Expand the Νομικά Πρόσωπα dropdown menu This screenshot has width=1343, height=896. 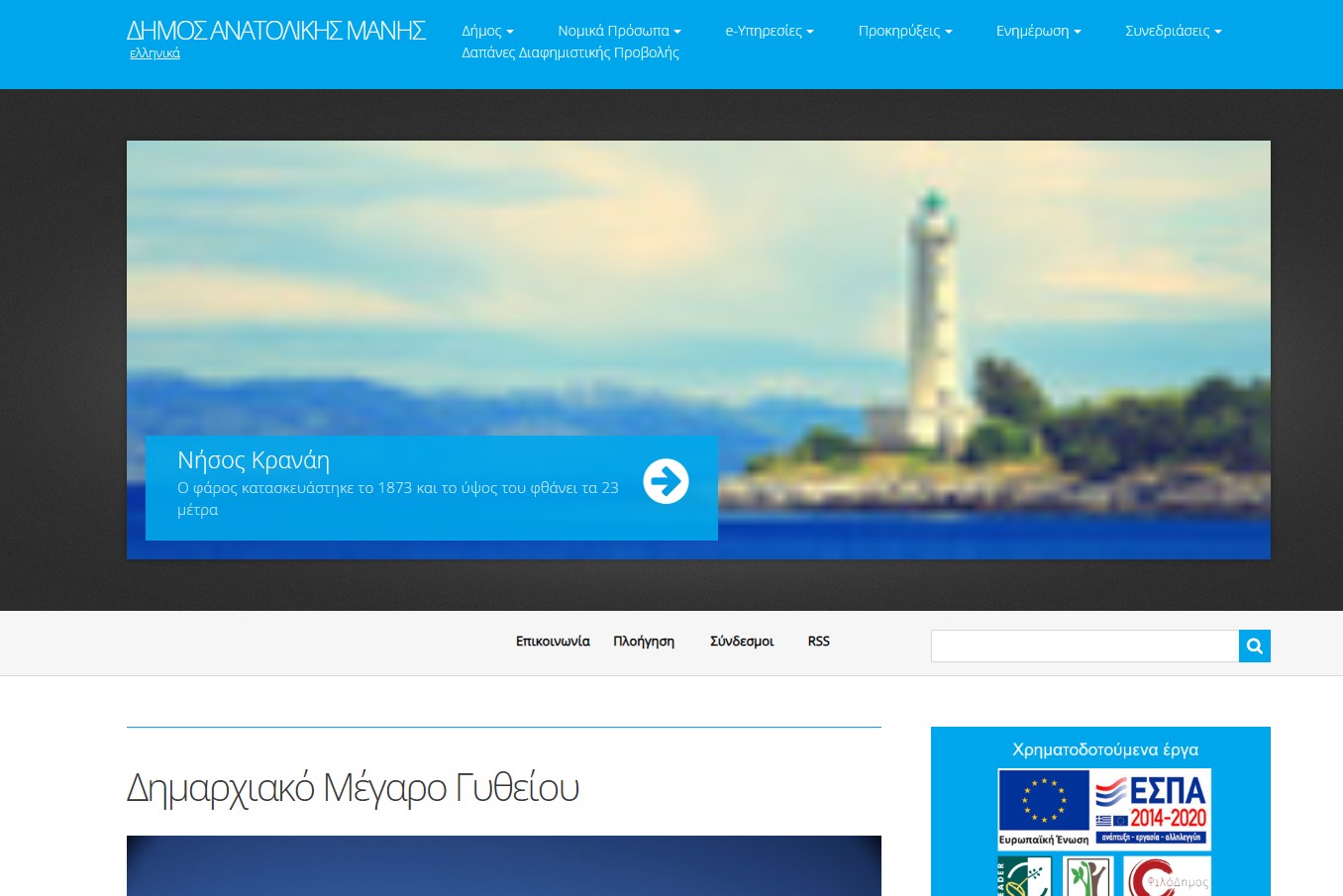click(x=619, y=31)
